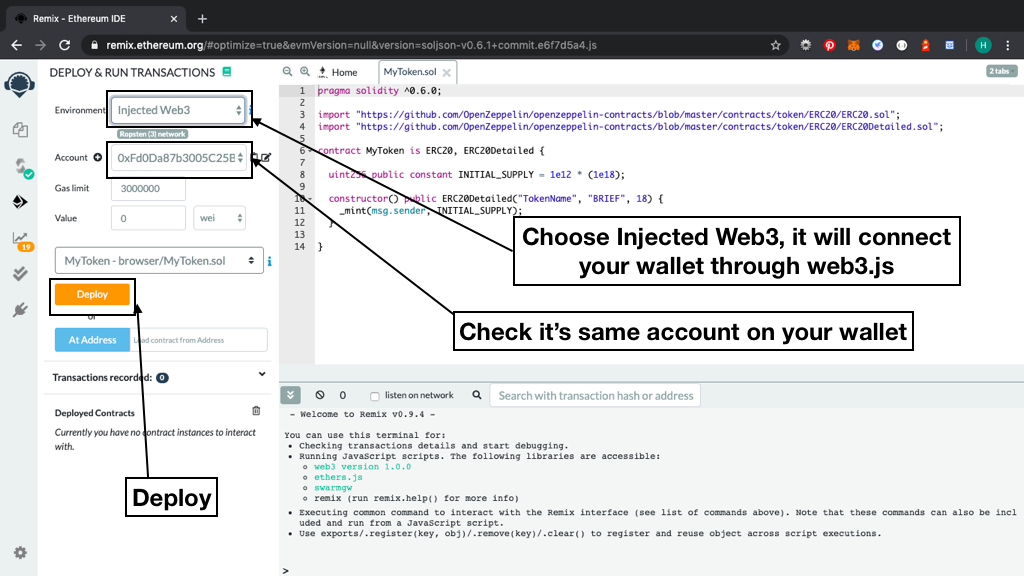
Task: Open the unit testing double-check icon
Action: pyautogui.click(x=20, y=274)
